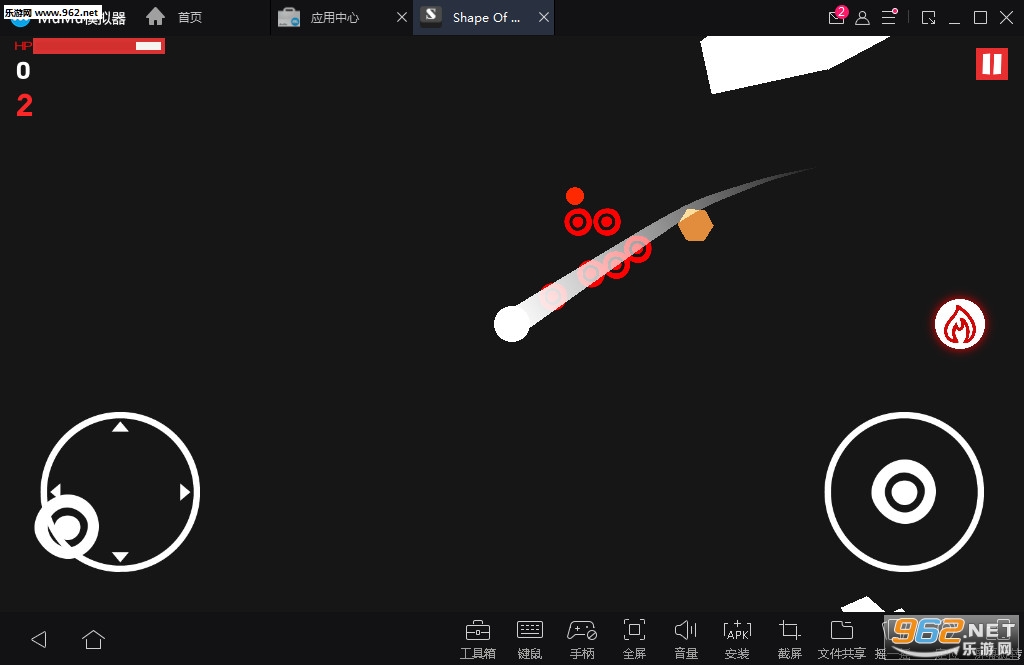The width and height of the screenshot is (1024, 665).
Task: Click the Android home button
Action: coord(93,639)
